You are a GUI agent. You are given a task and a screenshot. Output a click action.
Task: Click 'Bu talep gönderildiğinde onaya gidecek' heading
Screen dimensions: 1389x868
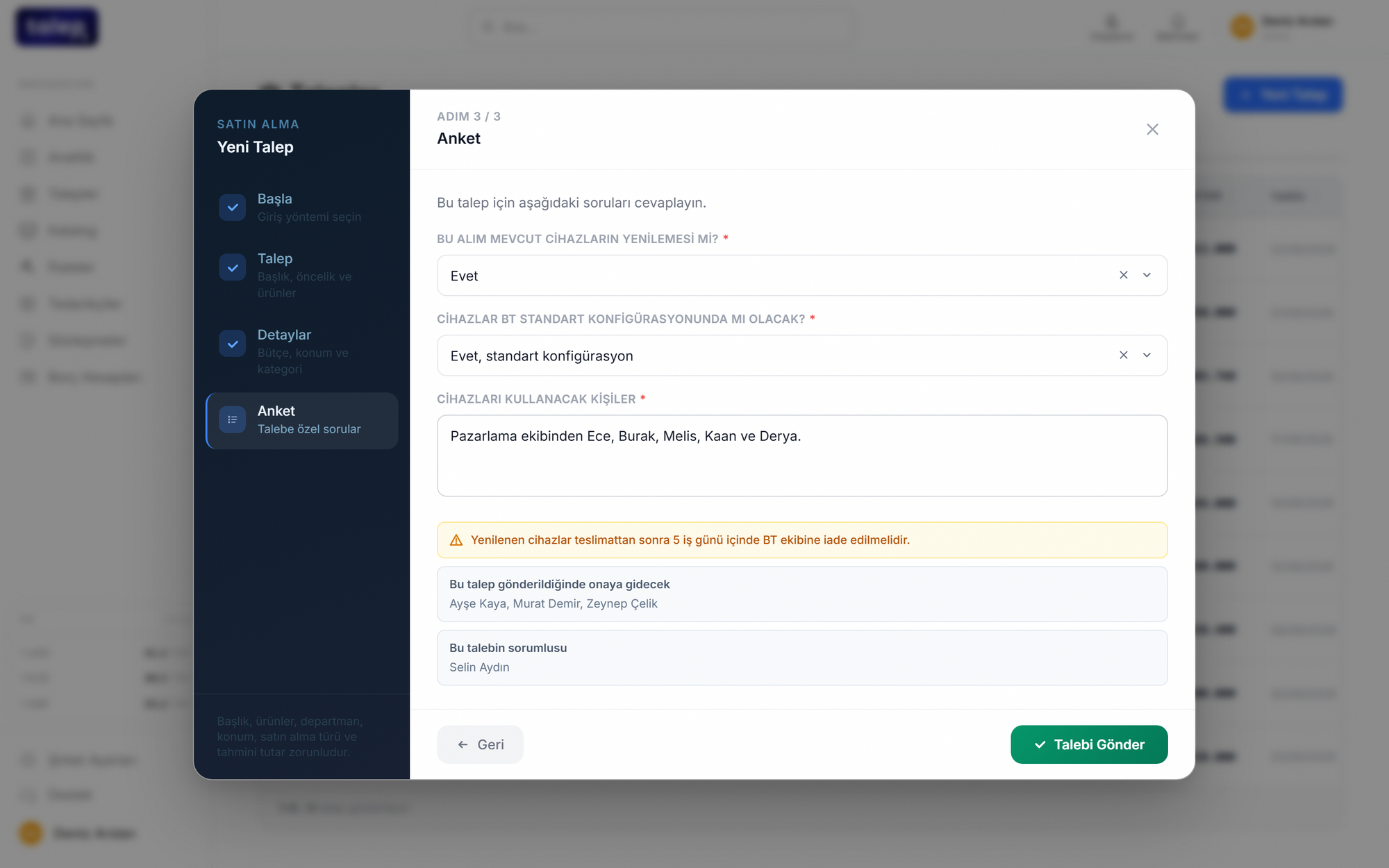click(x=560, y=585)
